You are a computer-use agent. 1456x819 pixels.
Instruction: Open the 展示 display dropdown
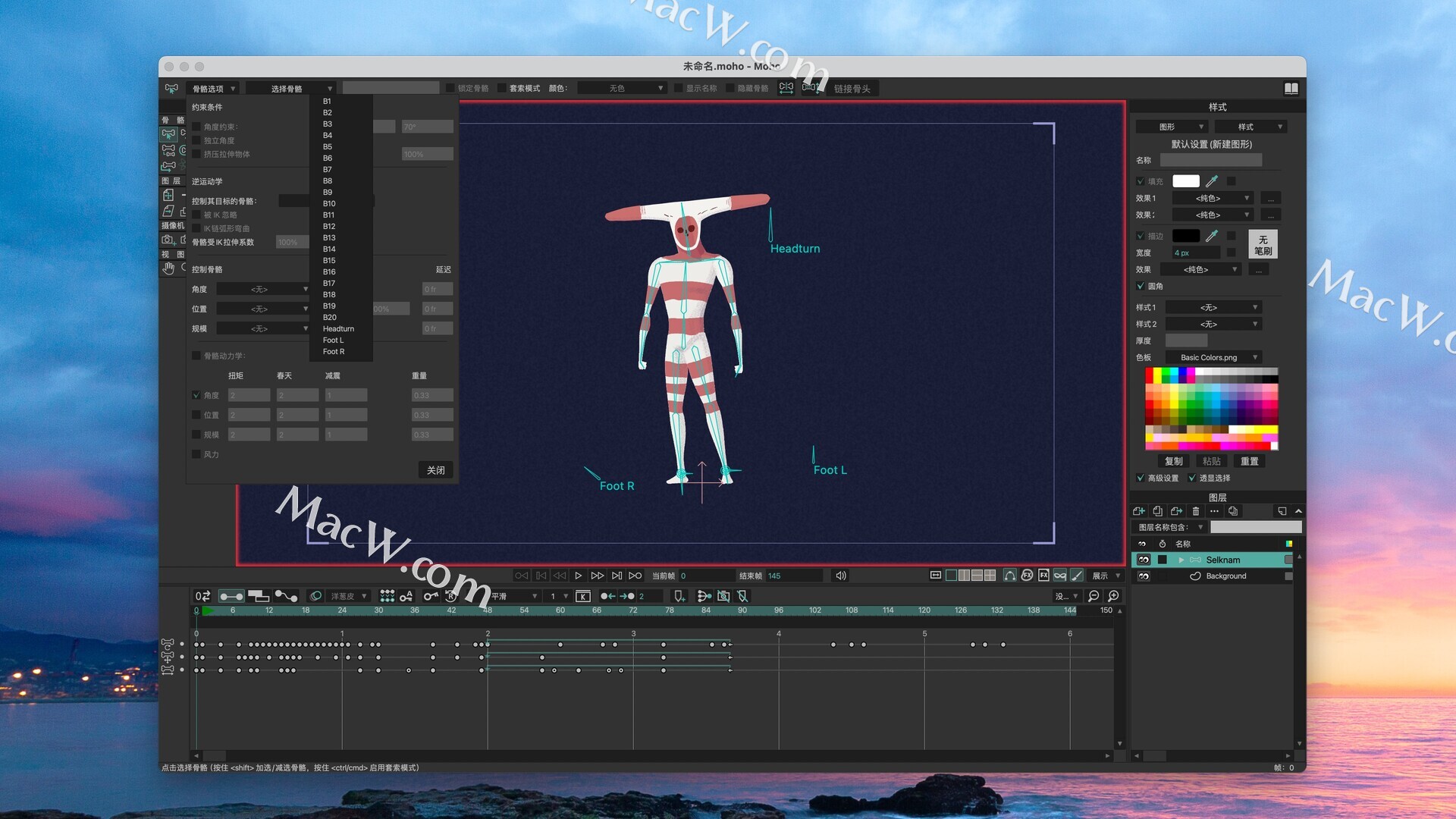[x=1106, y=576]
